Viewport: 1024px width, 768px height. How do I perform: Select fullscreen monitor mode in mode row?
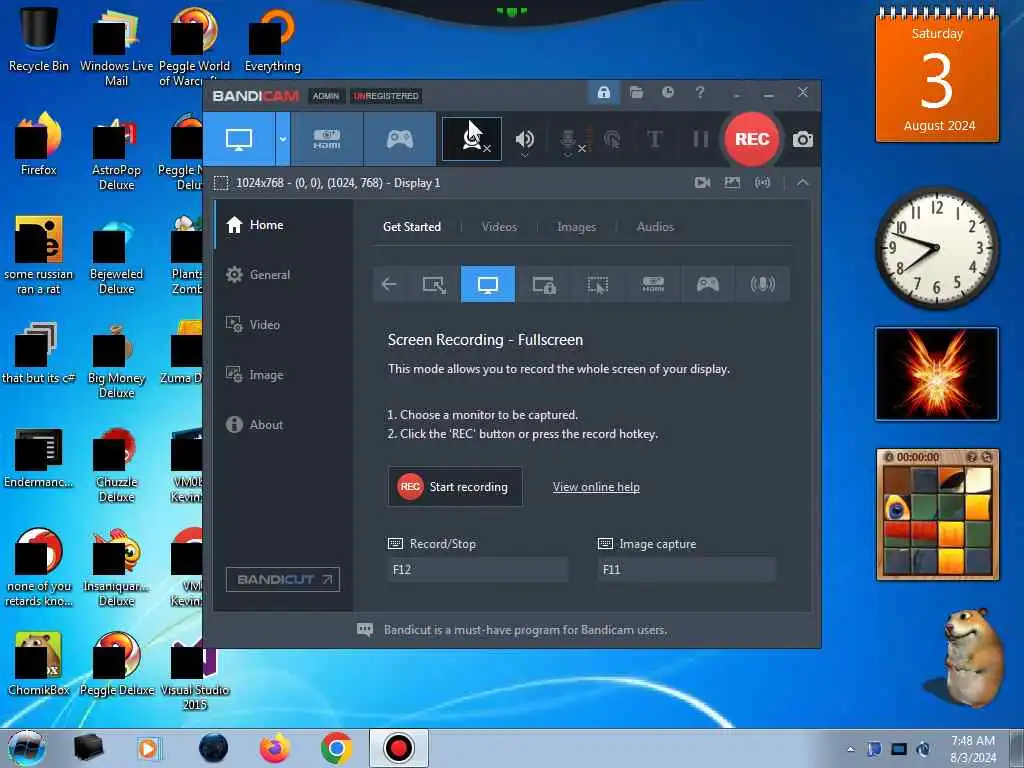pos(487,284)
